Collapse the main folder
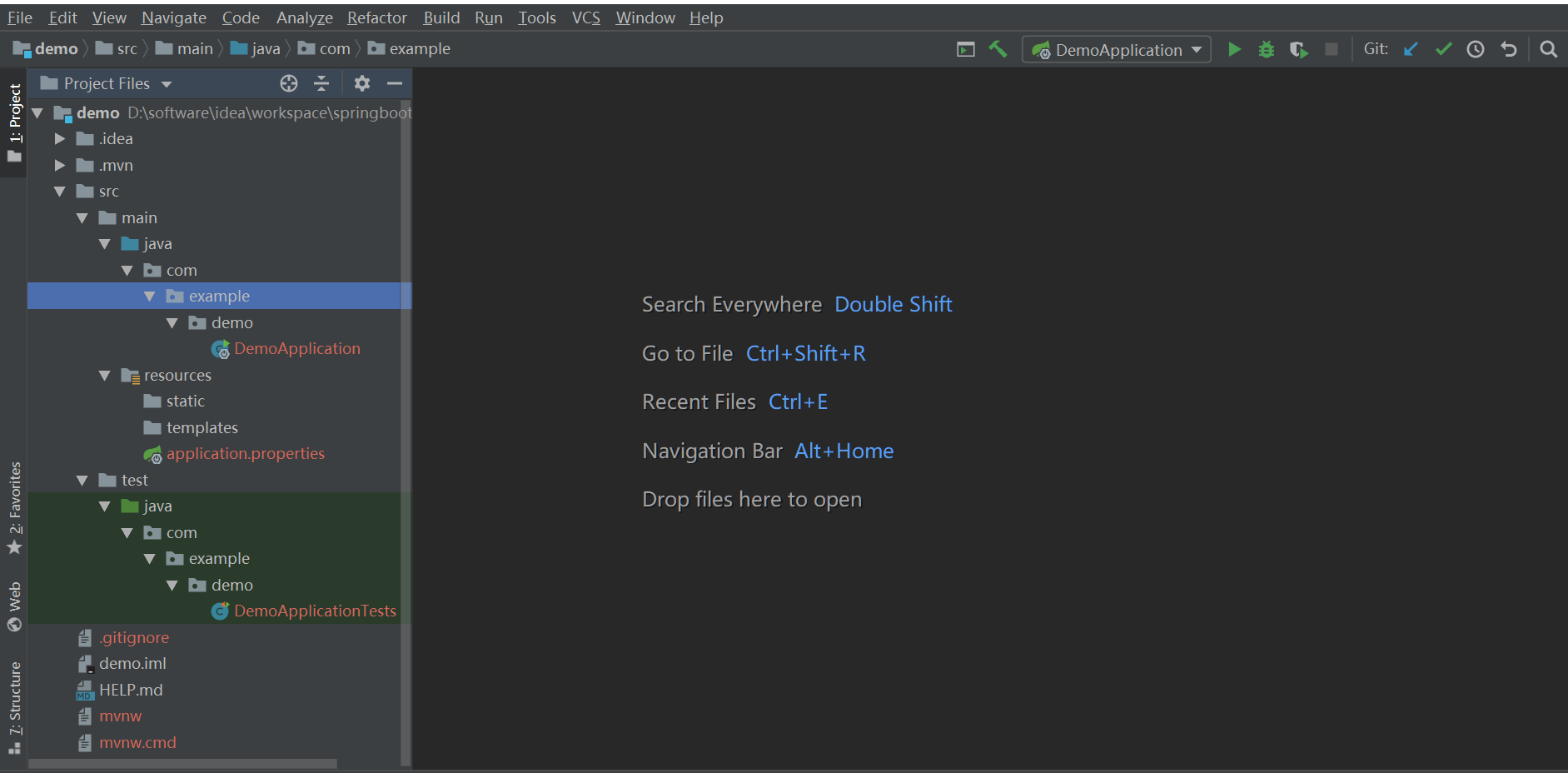This screenshot has height=773, width=1568. [x=82, y=218]
